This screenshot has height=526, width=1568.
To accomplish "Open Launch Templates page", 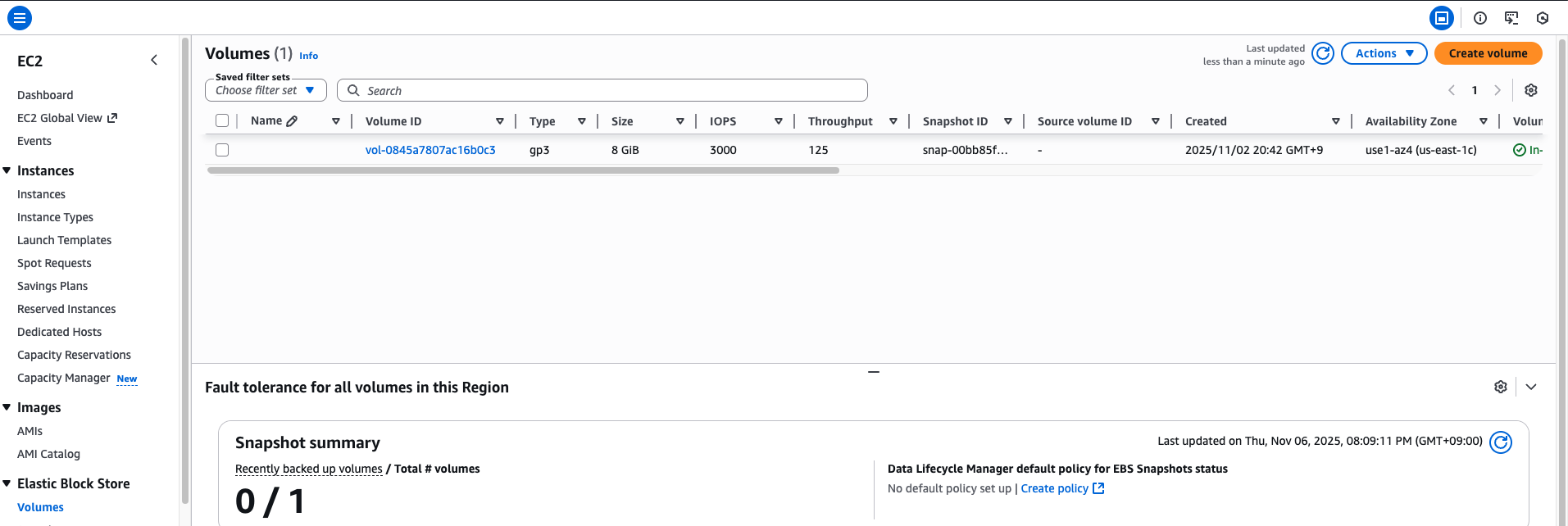I will tap(64, 240).
